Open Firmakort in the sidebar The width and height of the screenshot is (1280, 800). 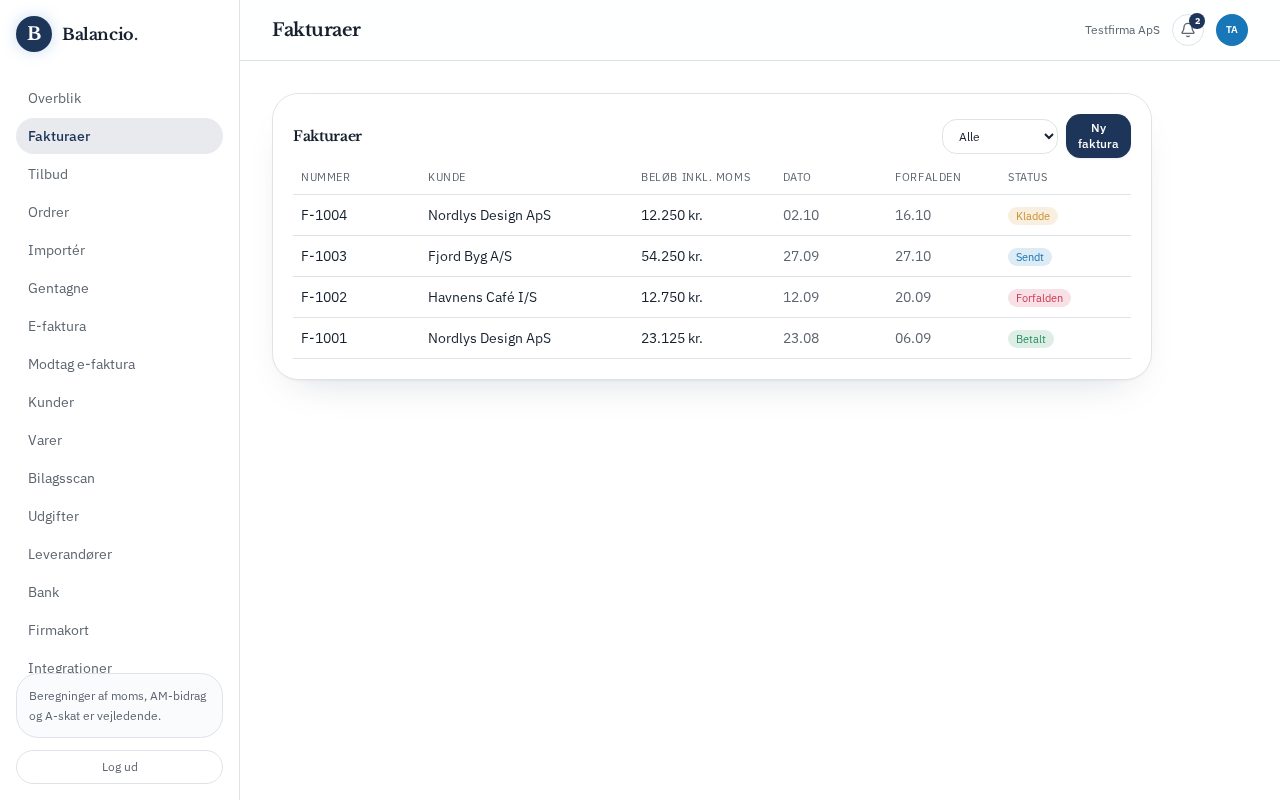click(119, 630)
